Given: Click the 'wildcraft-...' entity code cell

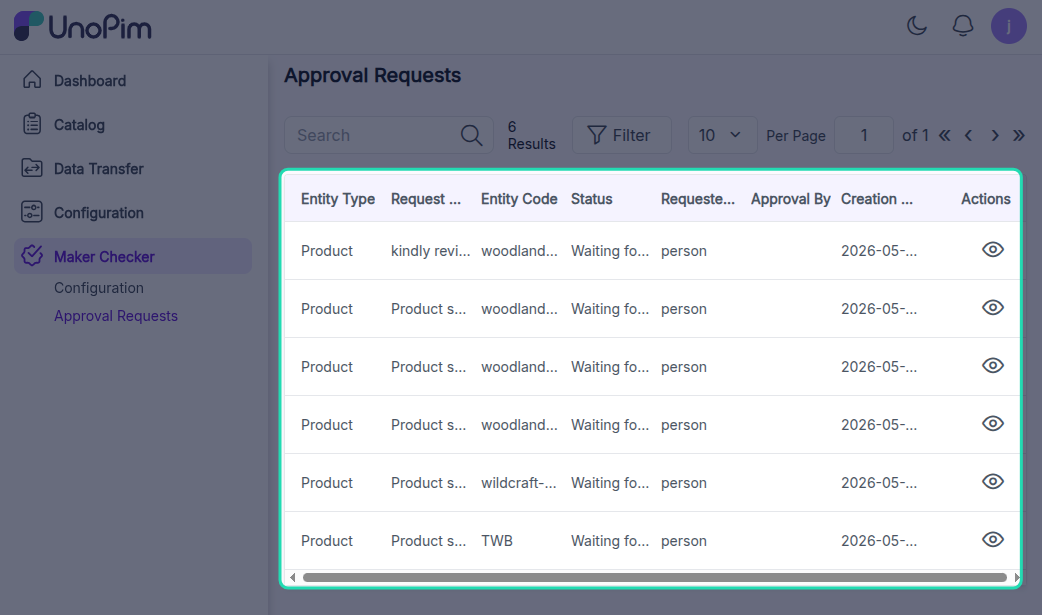Looking at the screenshot, I should (x=519, y=483).
